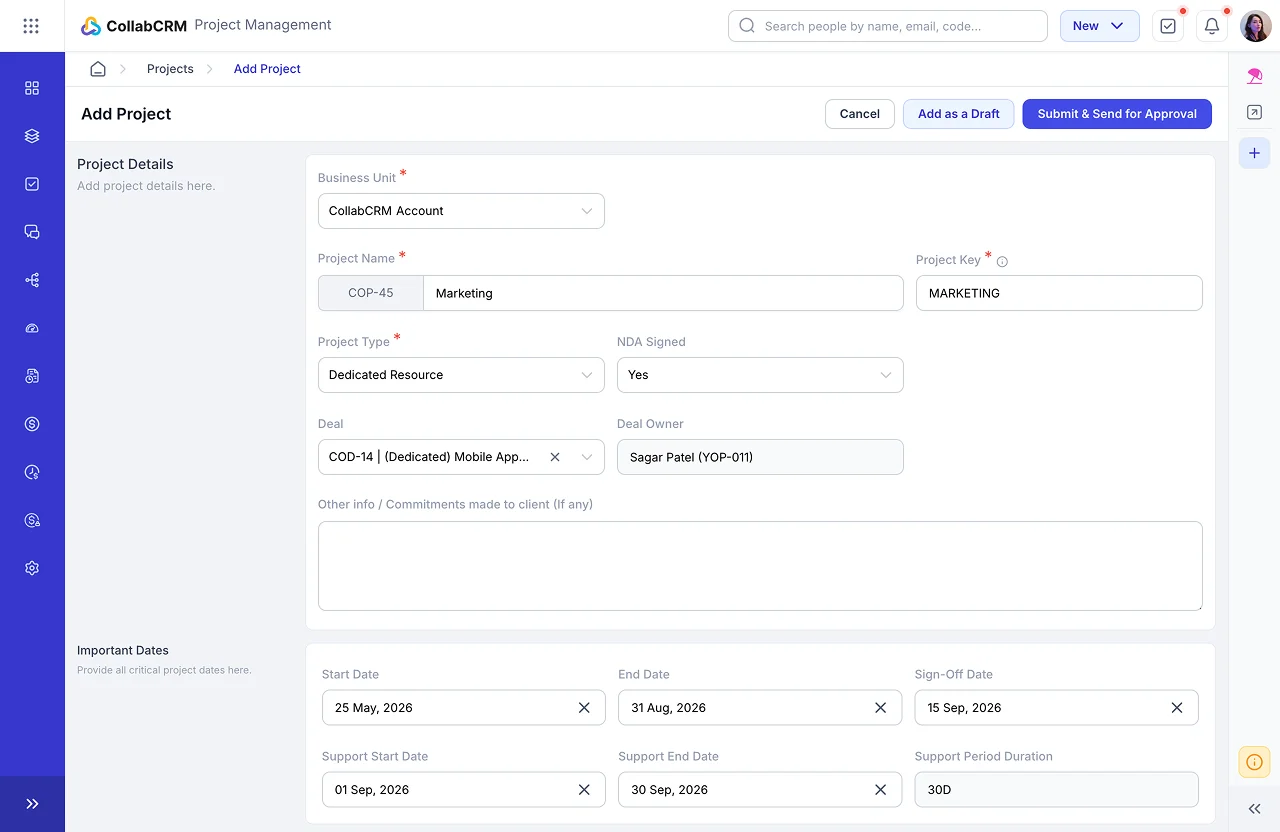Click the Project Key info icon
The height and width of the screenshot is (832, 1280).
1002,262
